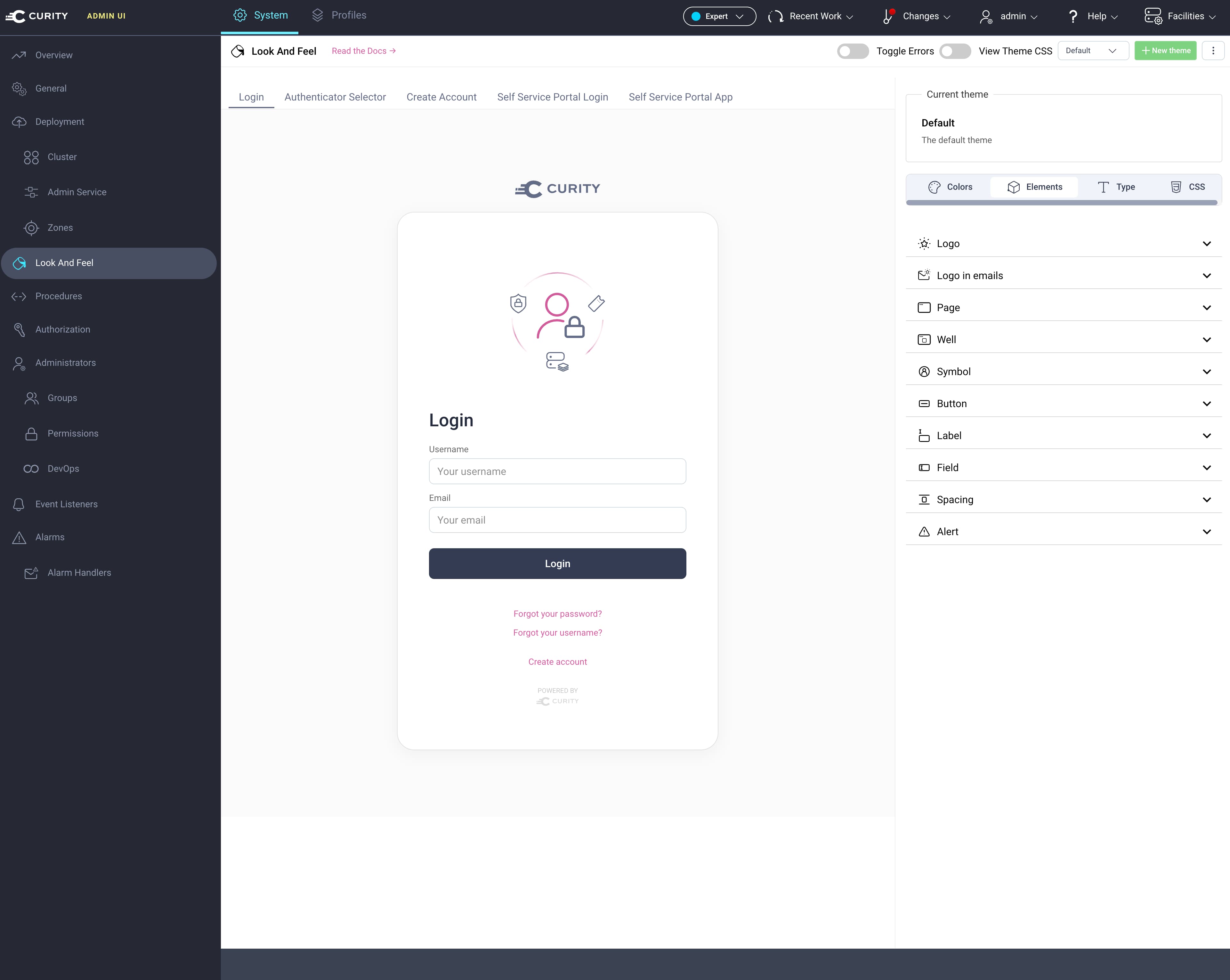Click the Colors palette icon tab
The width and height of the screenshot is (1230, 980).
(934, 187)
